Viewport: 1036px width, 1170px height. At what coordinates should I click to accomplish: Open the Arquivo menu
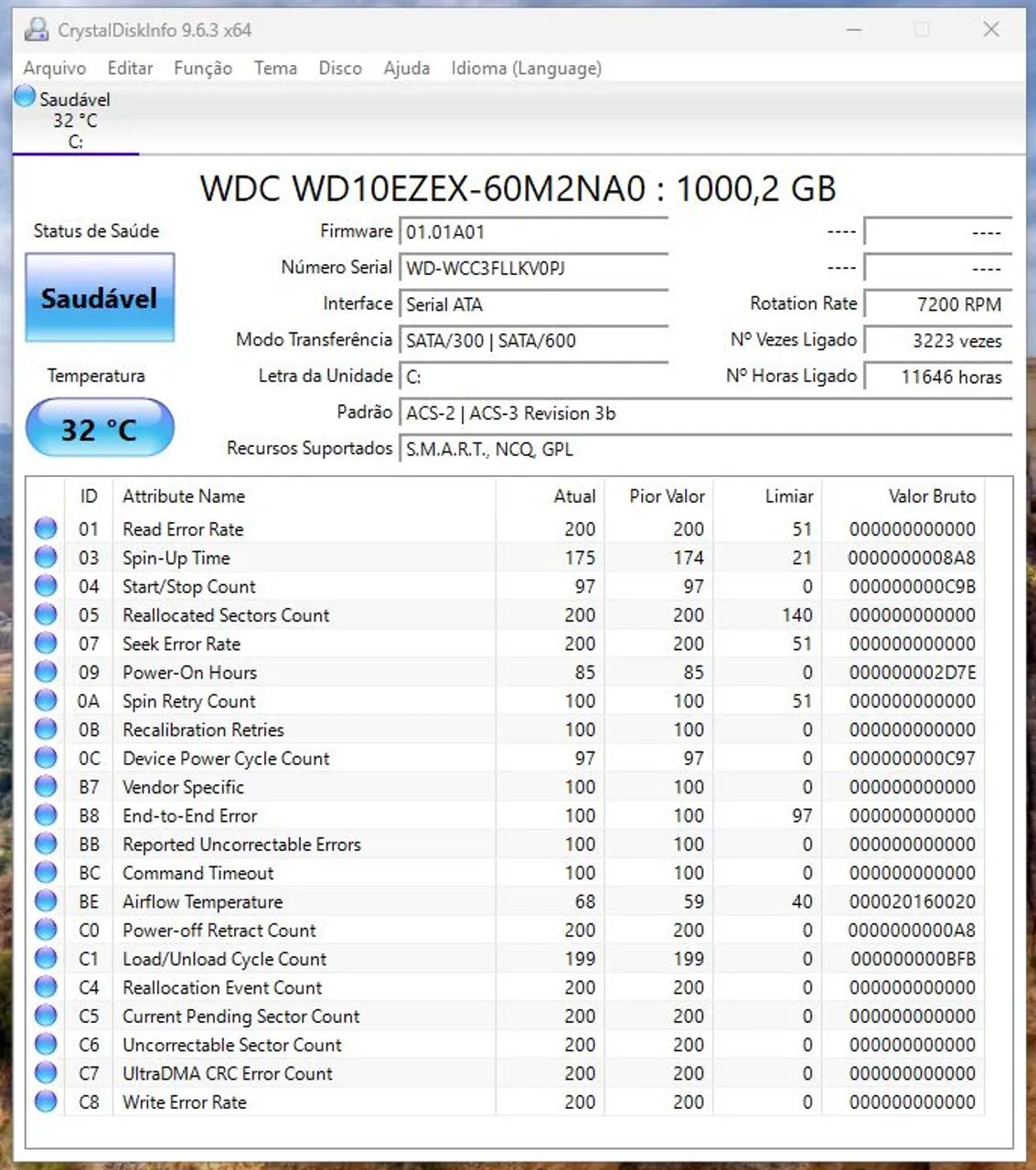(x=55, y=69)
